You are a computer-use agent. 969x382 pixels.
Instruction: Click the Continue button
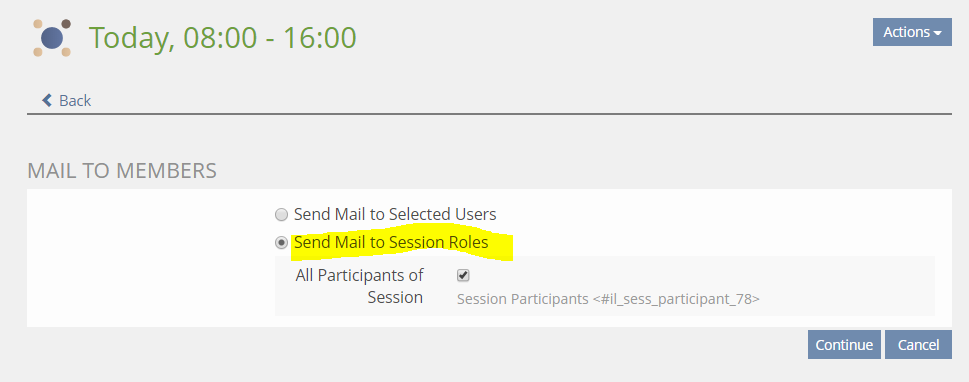[844, 345]
